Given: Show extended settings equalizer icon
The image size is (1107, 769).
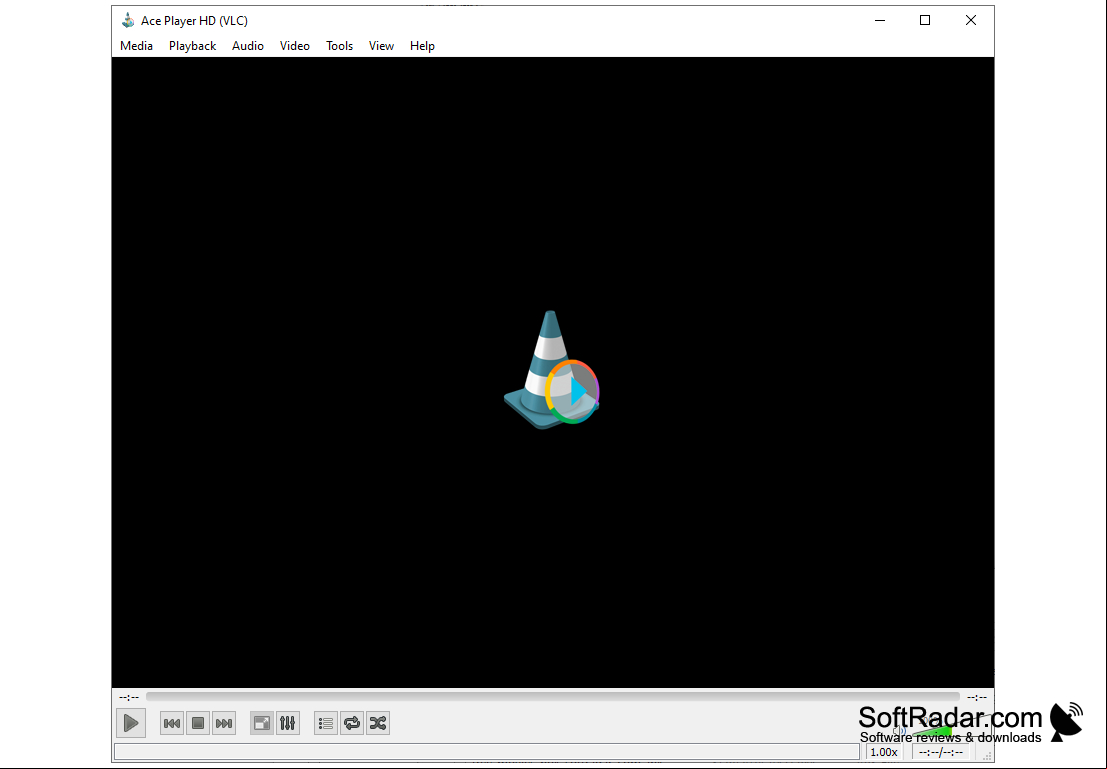Looking at the screenshot, I should (288, 723).
